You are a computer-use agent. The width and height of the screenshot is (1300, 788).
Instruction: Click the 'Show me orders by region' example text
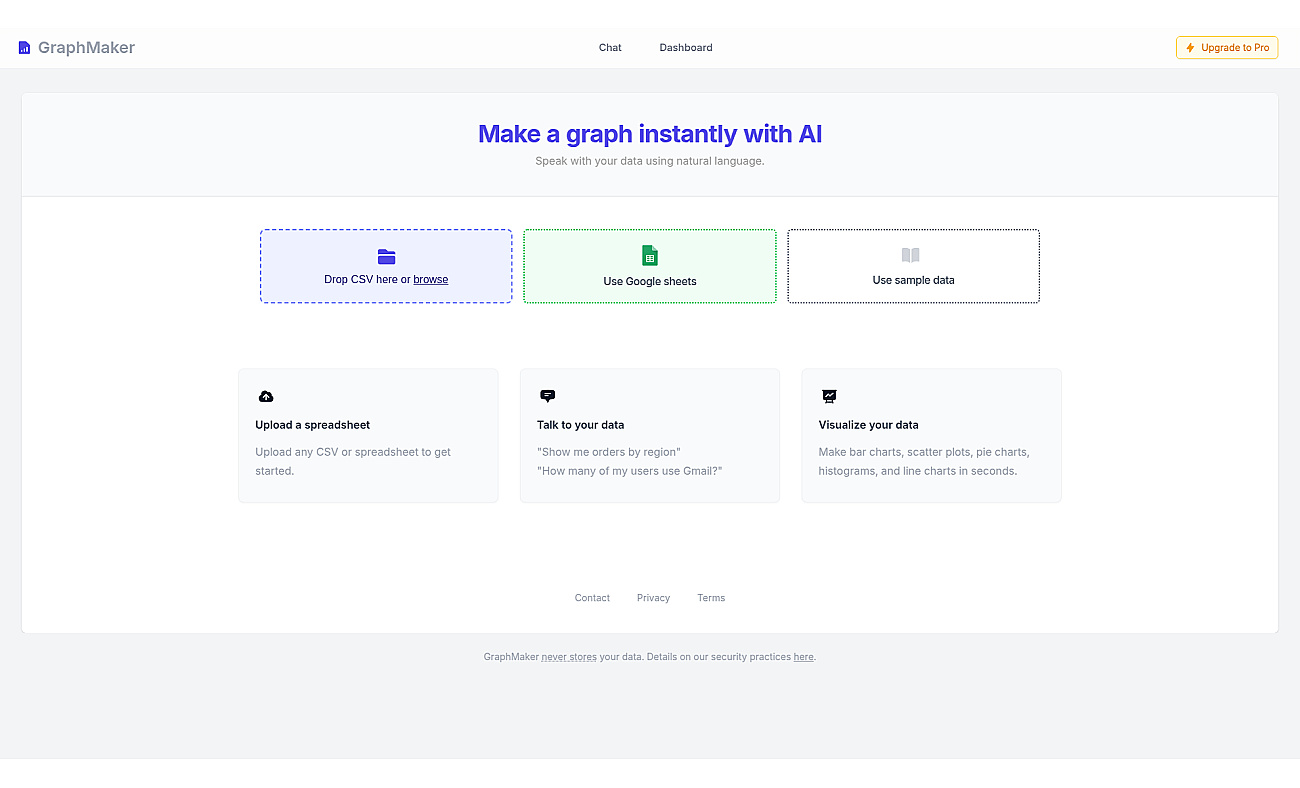tap(609, 452)
